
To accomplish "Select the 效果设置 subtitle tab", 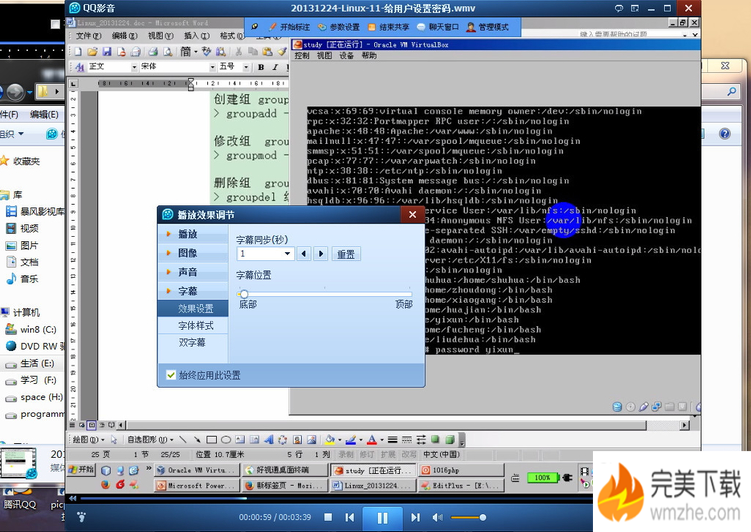I will 193,308.
